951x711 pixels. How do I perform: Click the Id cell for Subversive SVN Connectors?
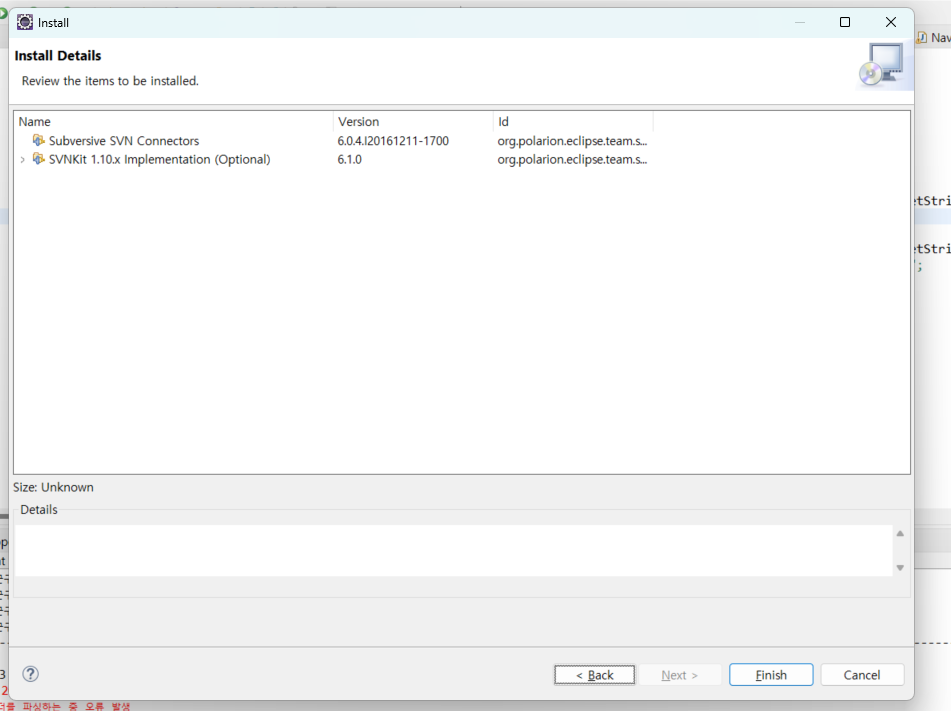(572, 141)
